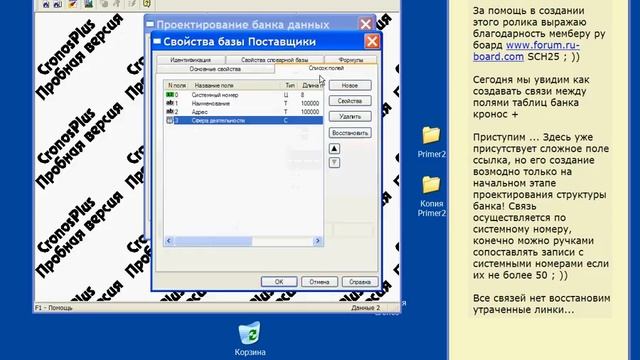Screen dimensions: 640x360
Task: Click F1 - Помощь status bar text
Action: pos(53,308)
